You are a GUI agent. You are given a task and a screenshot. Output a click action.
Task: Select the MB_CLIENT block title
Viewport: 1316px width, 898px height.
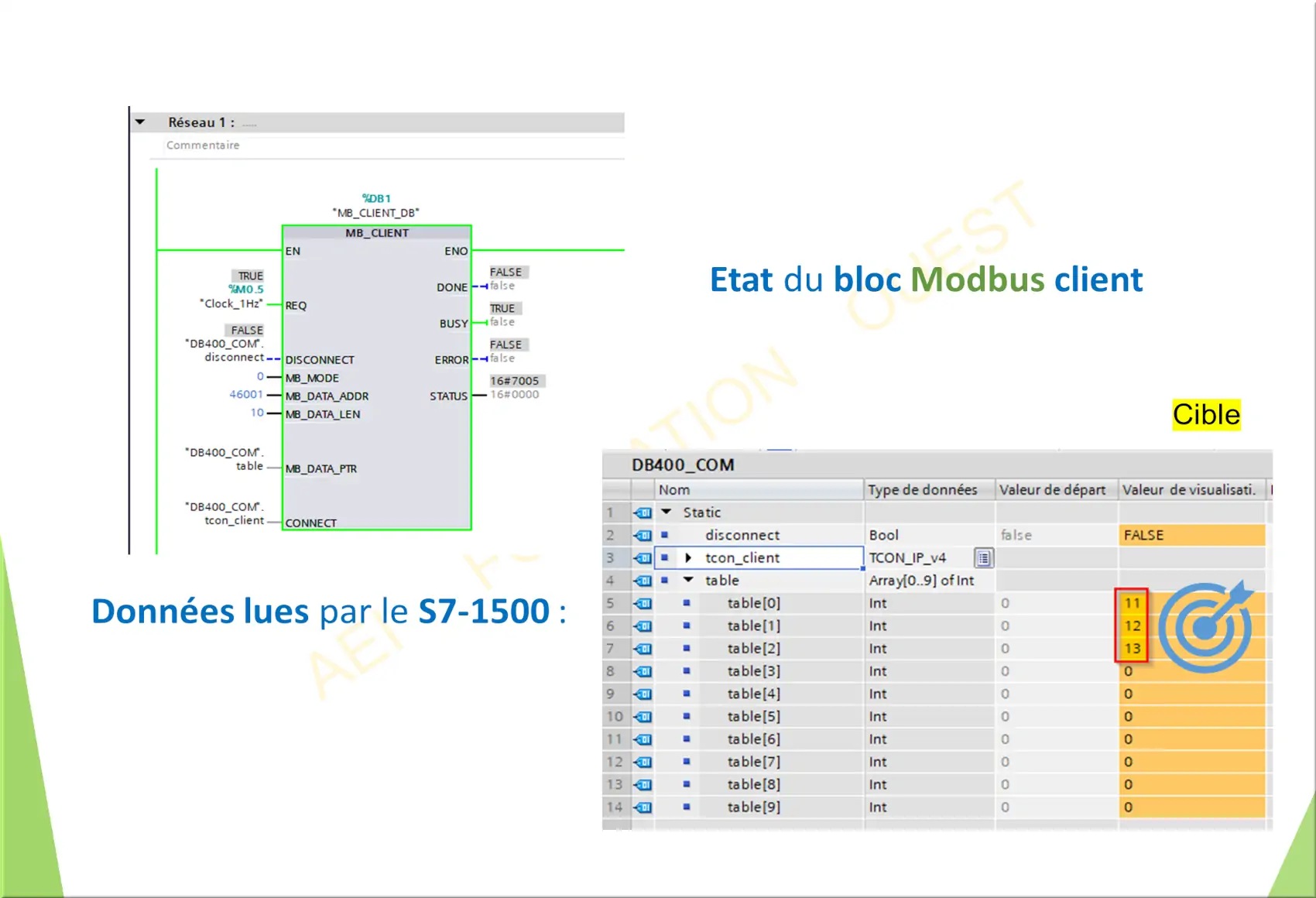click(377, 233)
